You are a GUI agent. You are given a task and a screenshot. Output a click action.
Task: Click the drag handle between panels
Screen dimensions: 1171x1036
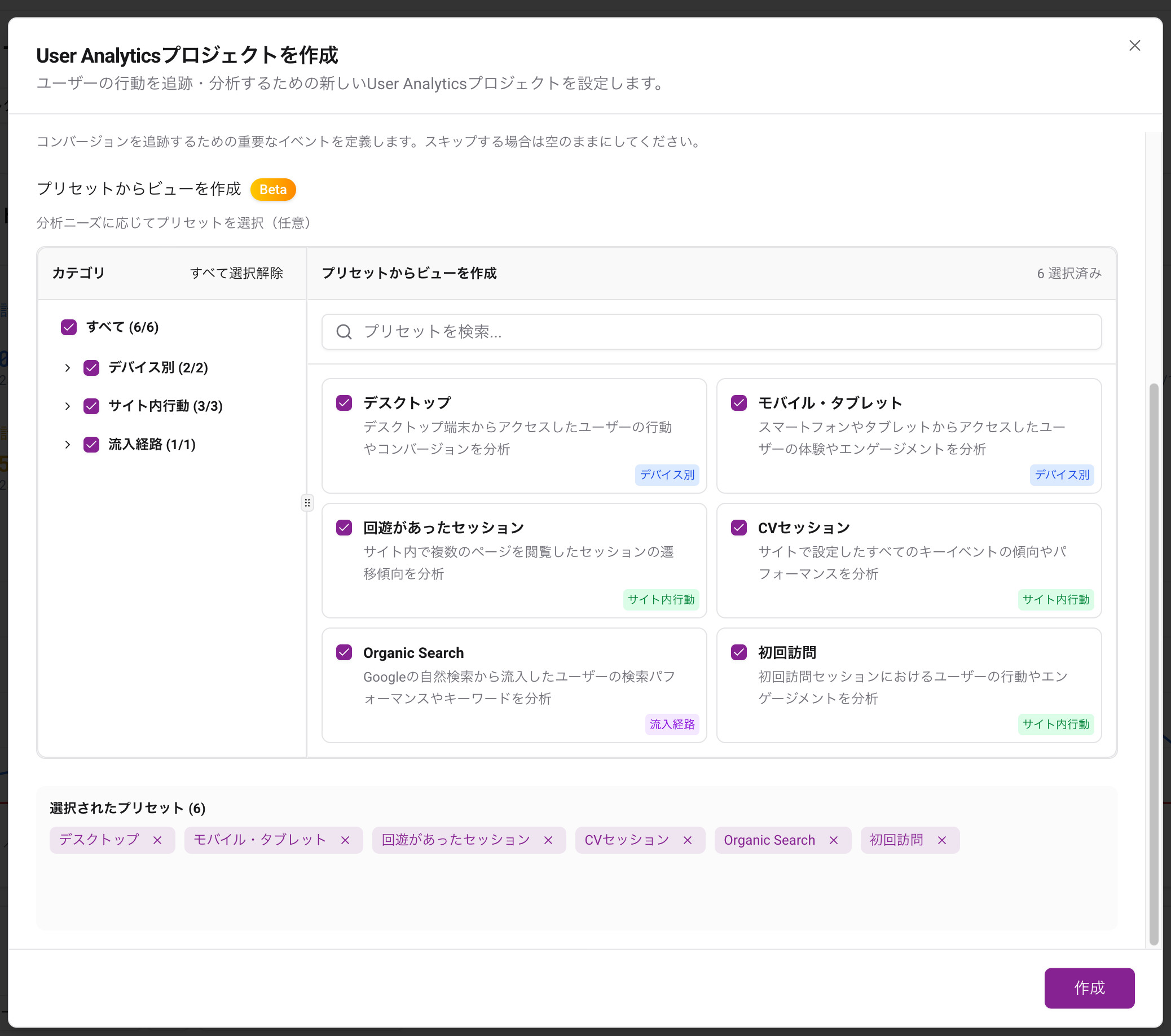[x=307, y=503]
